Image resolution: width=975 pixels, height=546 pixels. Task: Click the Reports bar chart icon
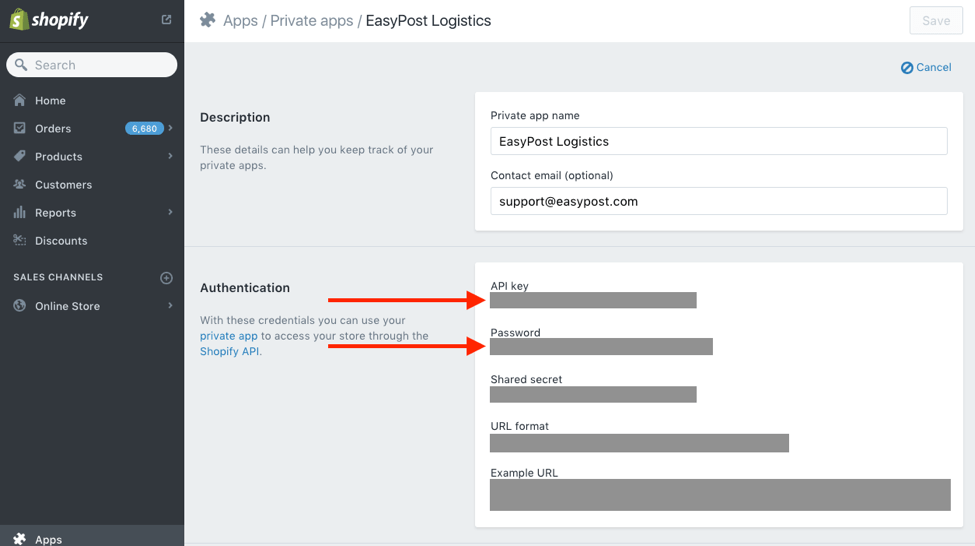(x=20, y=212)
